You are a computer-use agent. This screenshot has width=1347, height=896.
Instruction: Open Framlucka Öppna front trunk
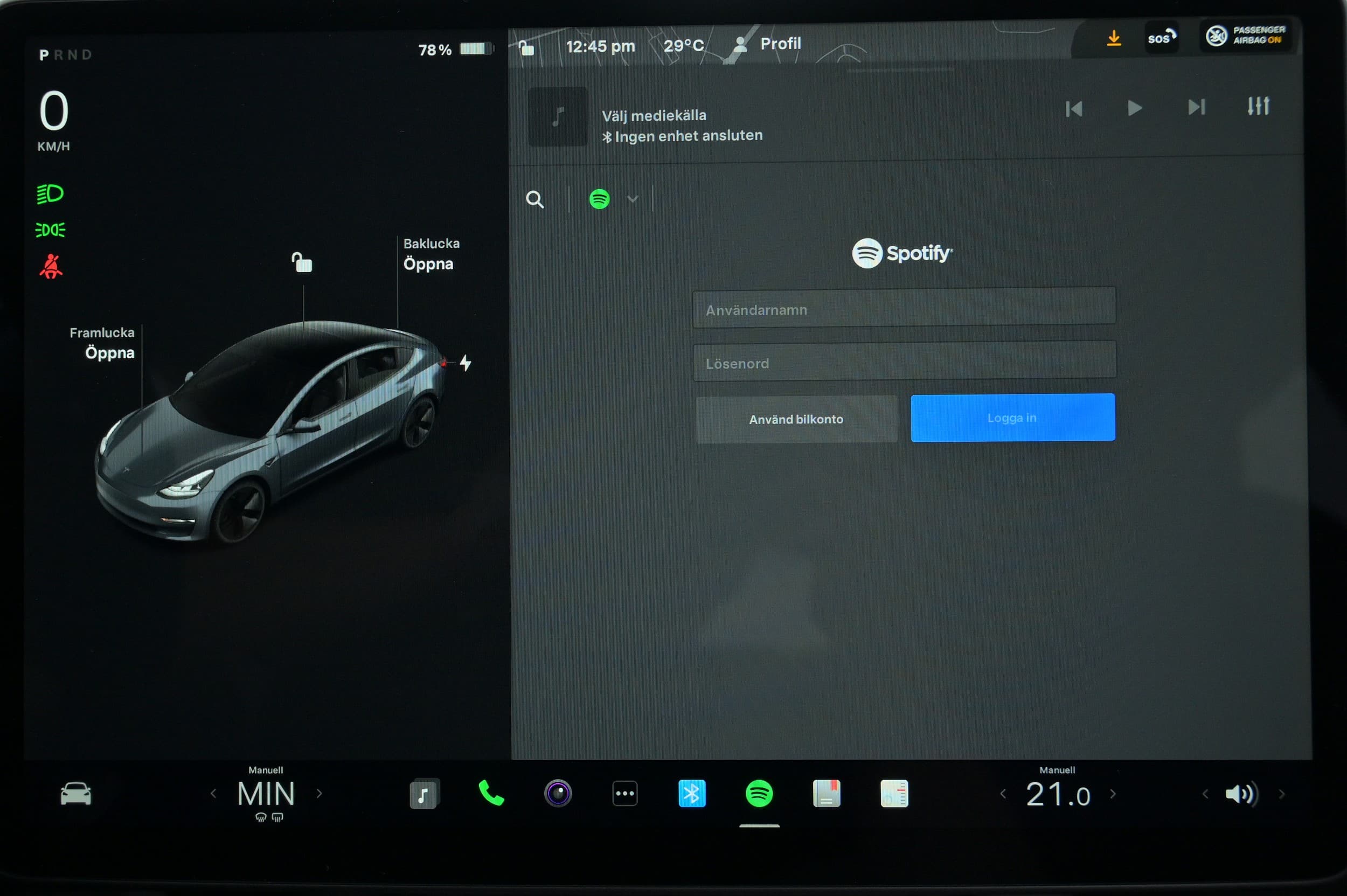click(102, 343)
